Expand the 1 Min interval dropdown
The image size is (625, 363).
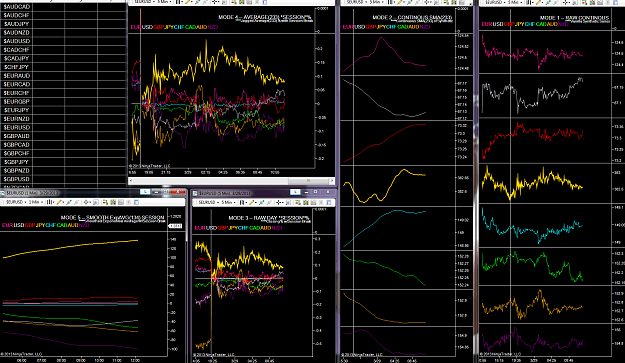point(35,202)
